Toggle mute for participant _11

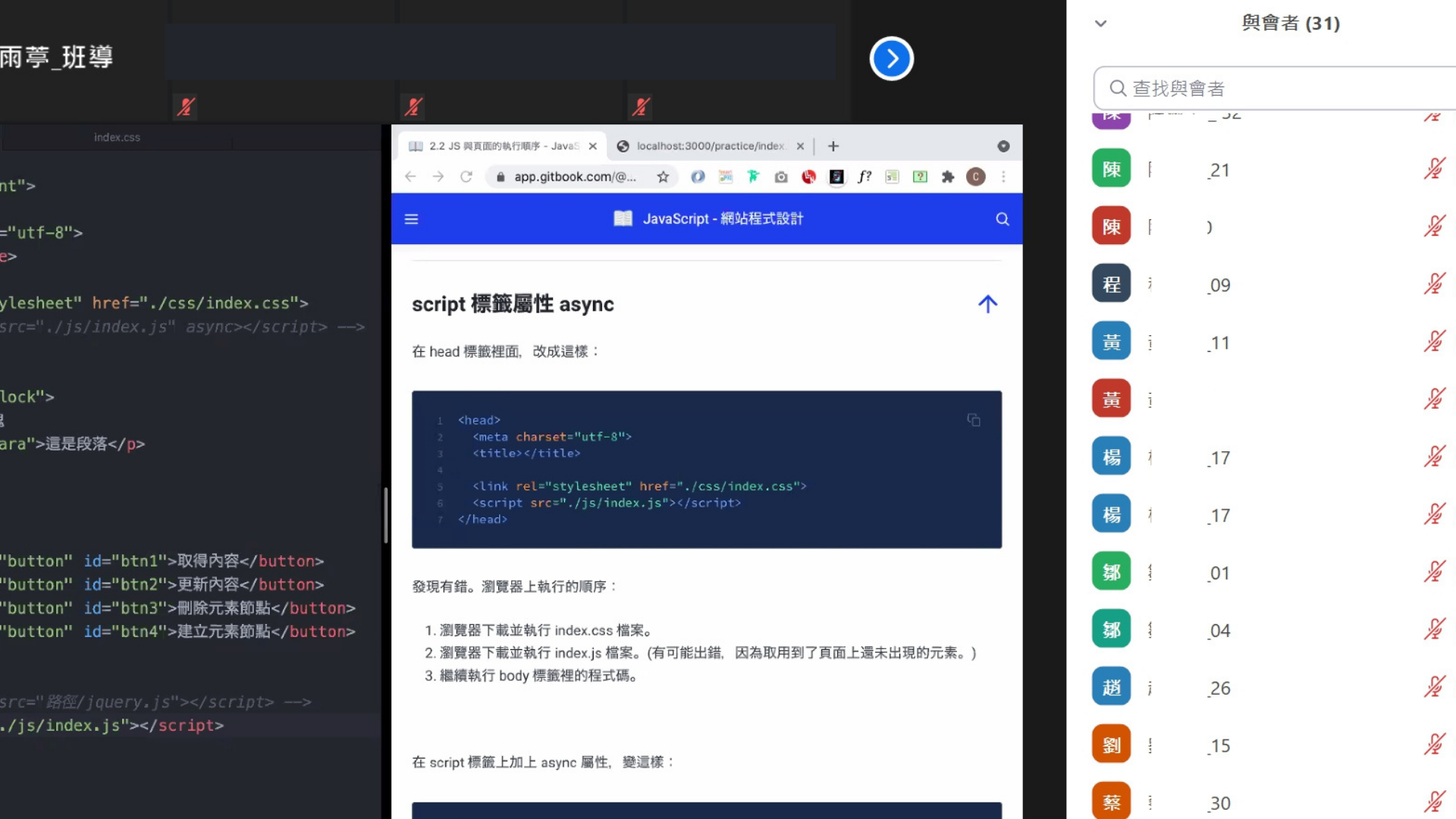[1434, 342]
